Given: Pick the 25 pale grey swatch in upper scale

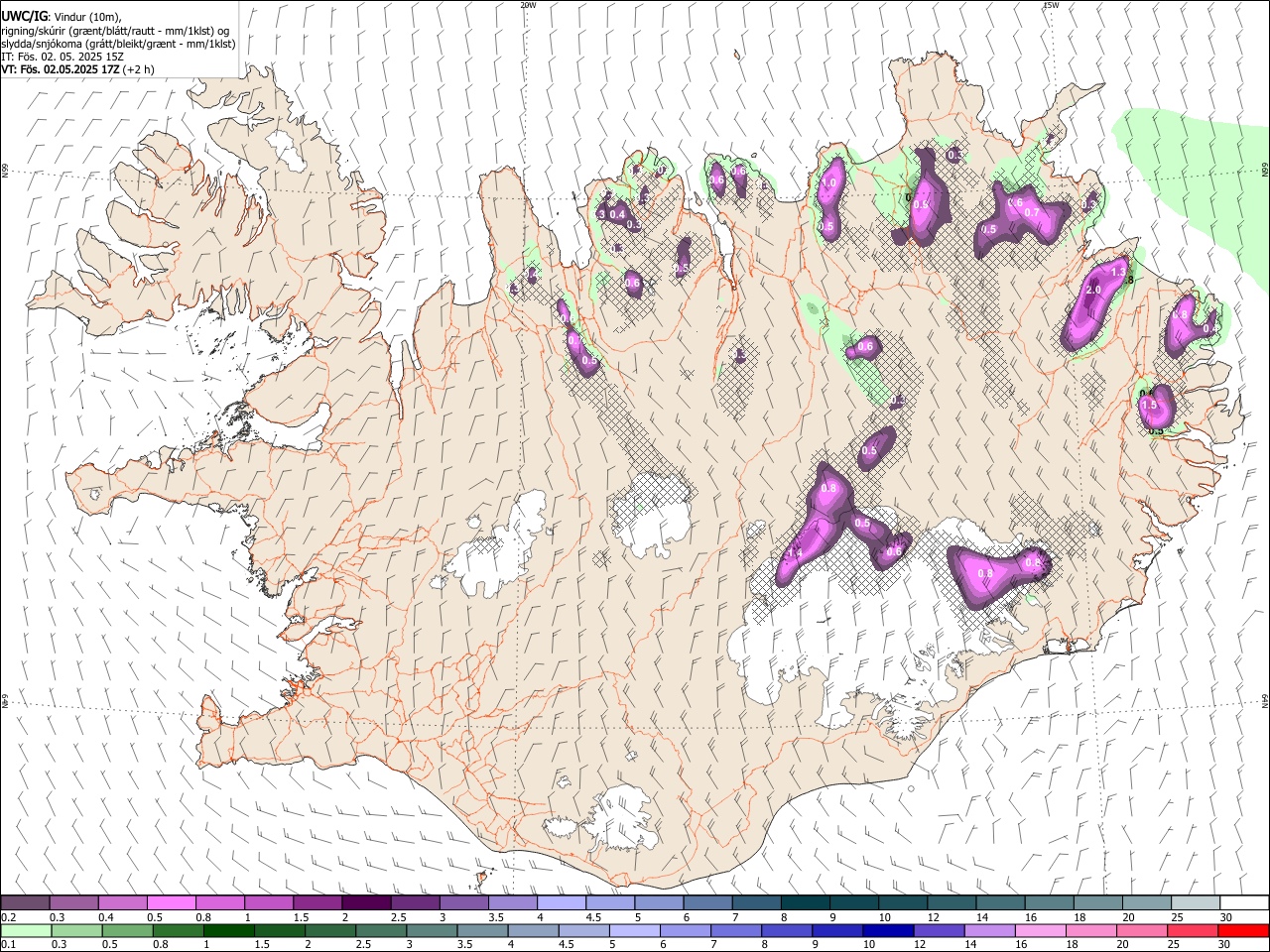Looking at the screenshot, I should tap(1196, 902).
